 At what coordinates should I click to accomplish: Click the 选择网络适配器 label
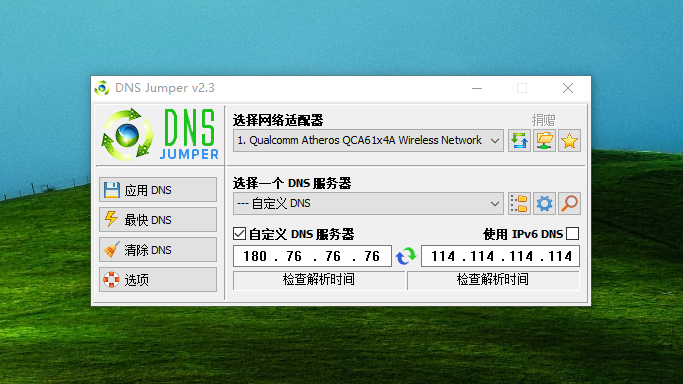pyautogui.click(x=278, y=120)
